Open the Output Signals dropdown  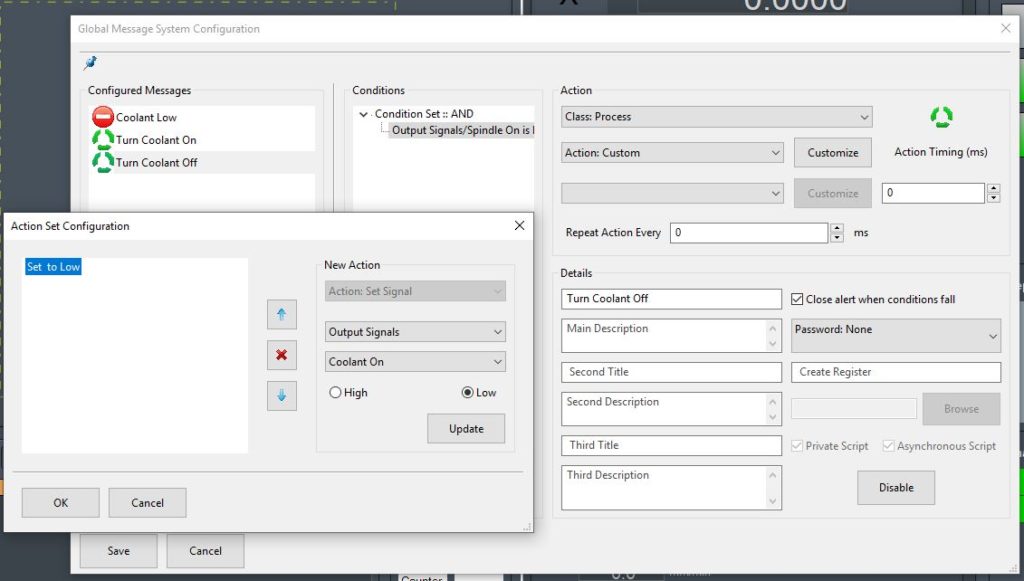coord(415,332)
